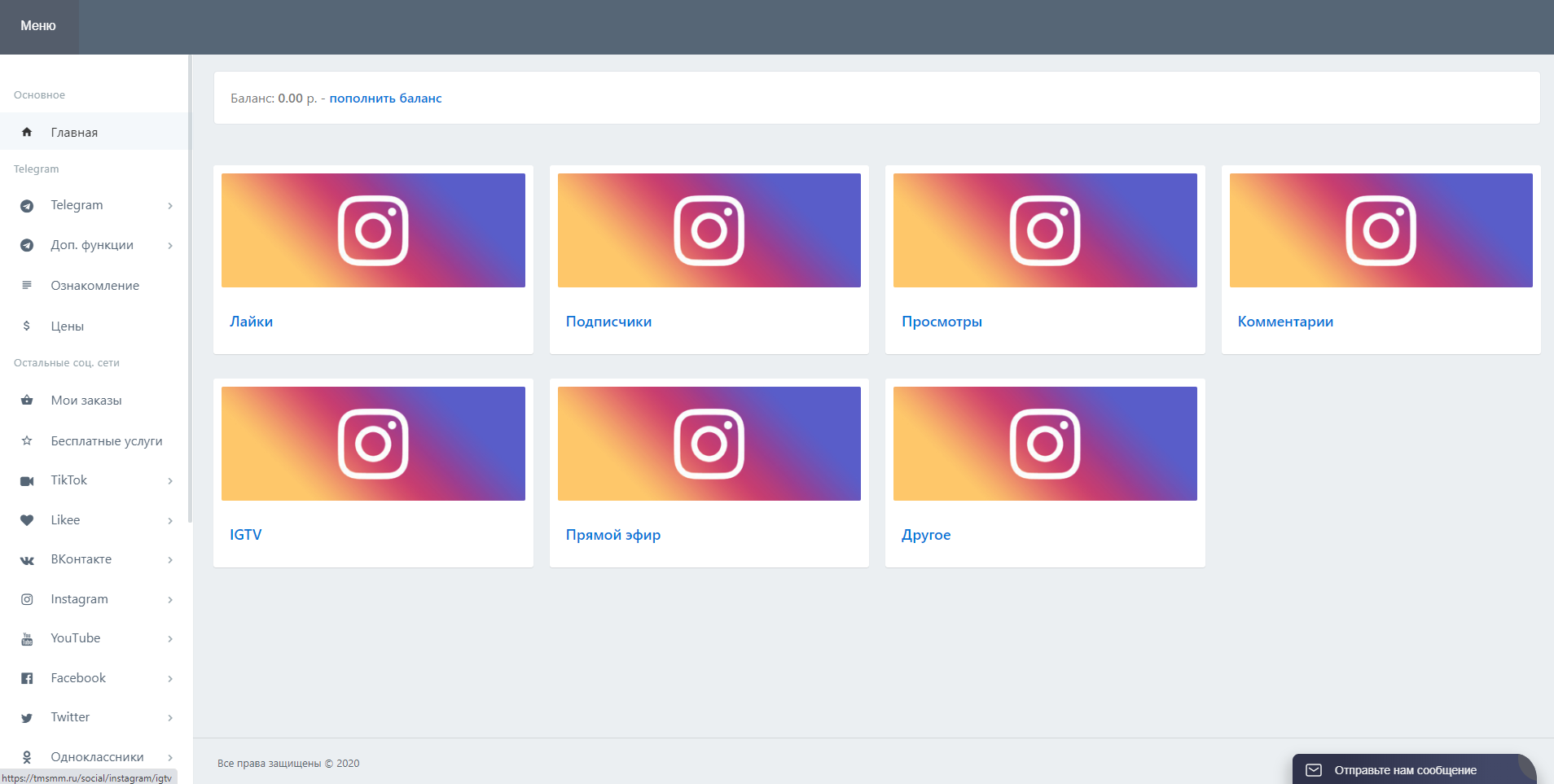Open the Комментарии service link

1285,322
